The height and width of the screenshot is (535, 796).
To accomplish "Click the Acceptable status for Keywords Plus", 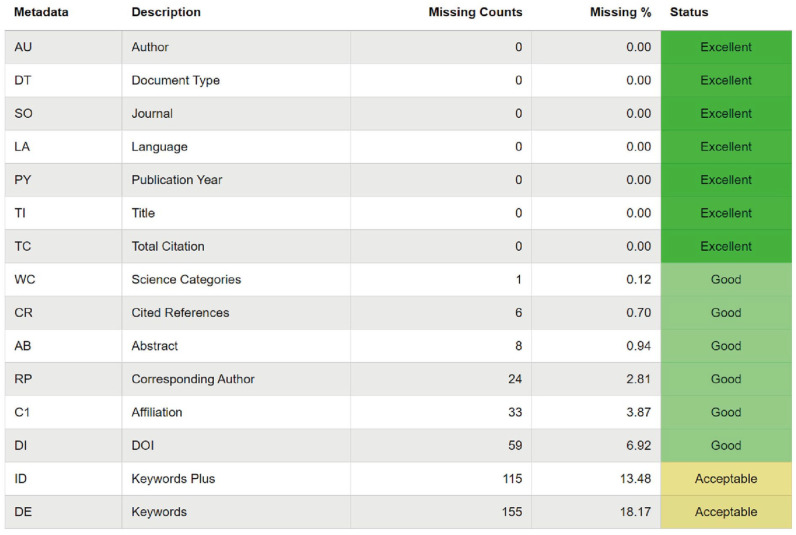I will (726, 479).
